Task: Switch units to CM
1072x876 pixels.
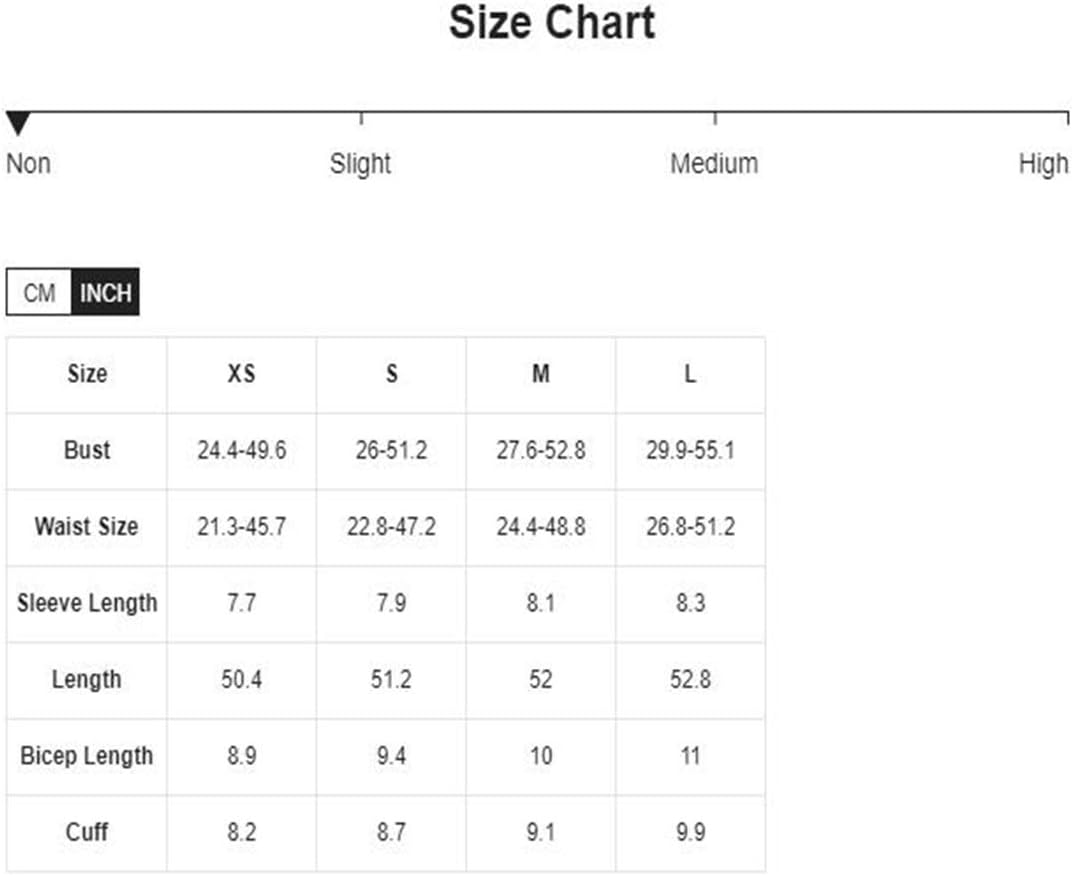Action: tap(39, 293)
